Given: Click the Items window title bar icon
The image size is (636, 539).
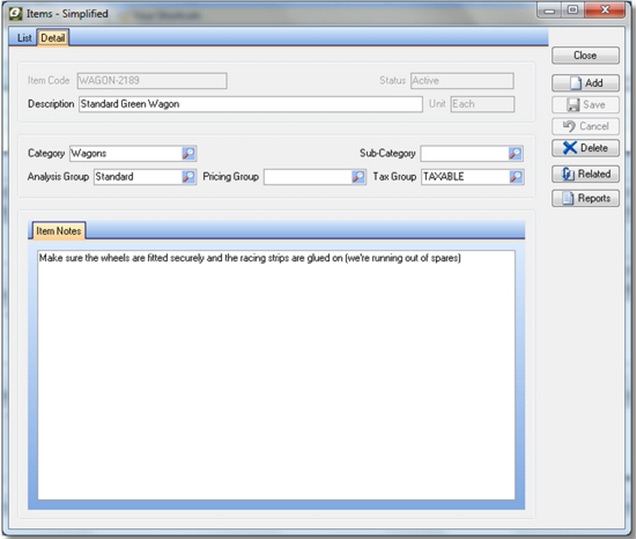Looking at the screenshot, I should (x=14, y=14).
